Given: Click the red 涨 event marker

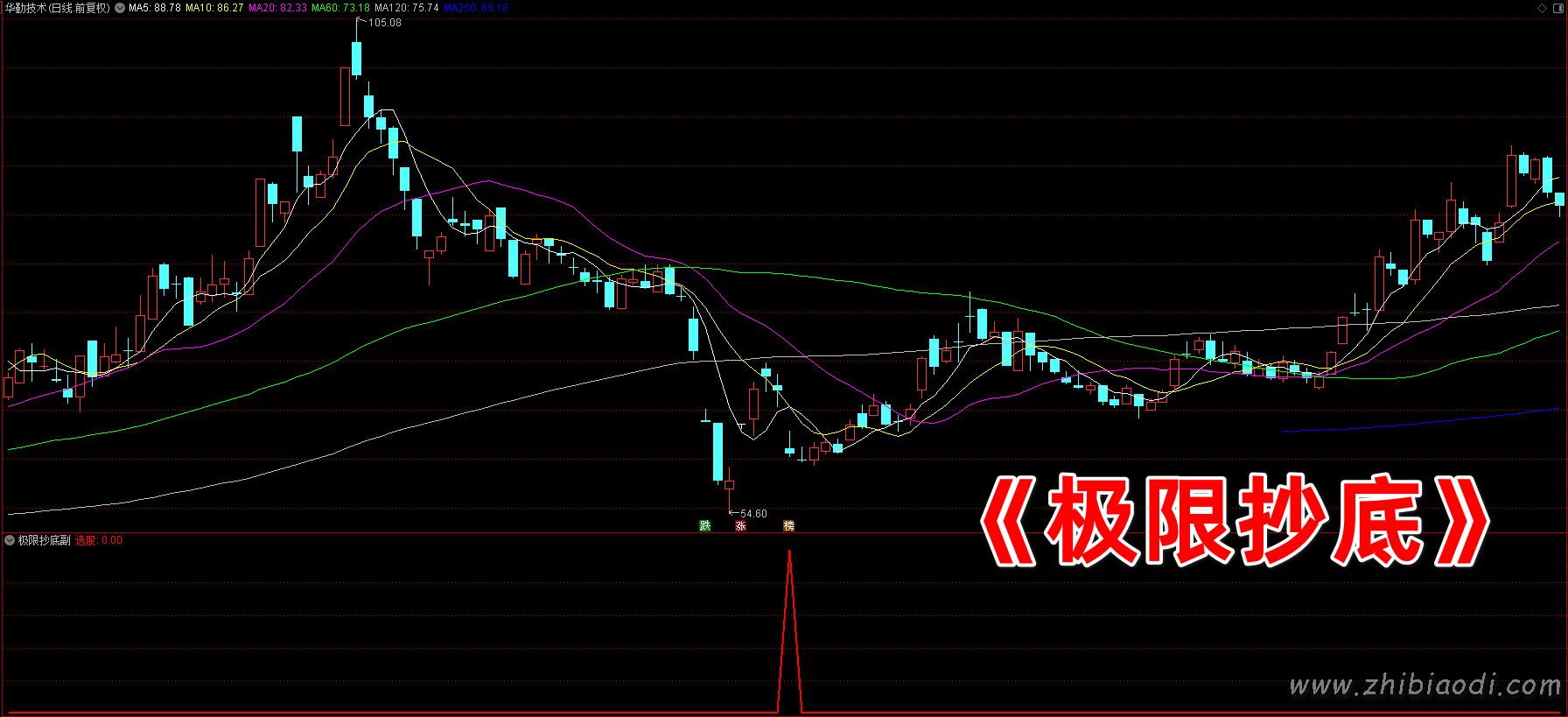Looking at the screenshot, I should (x=740, y=525).
